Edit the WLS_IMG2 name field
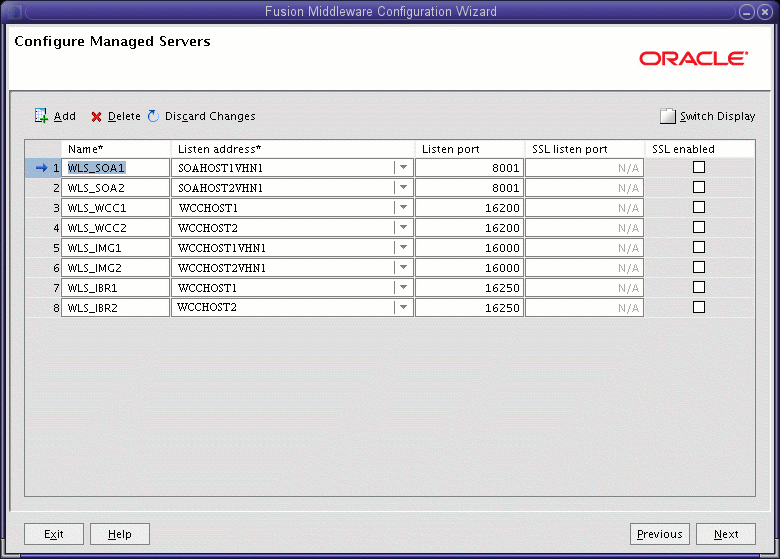780x559 pixels. point(115,268)
